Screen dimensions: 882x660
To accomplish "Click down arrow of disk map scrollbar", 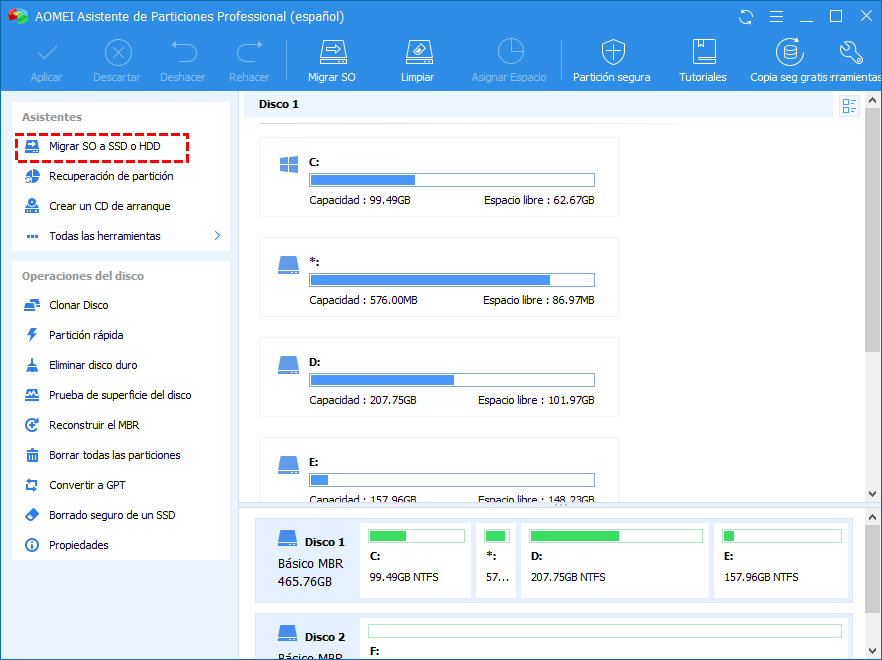I will 872,652.
